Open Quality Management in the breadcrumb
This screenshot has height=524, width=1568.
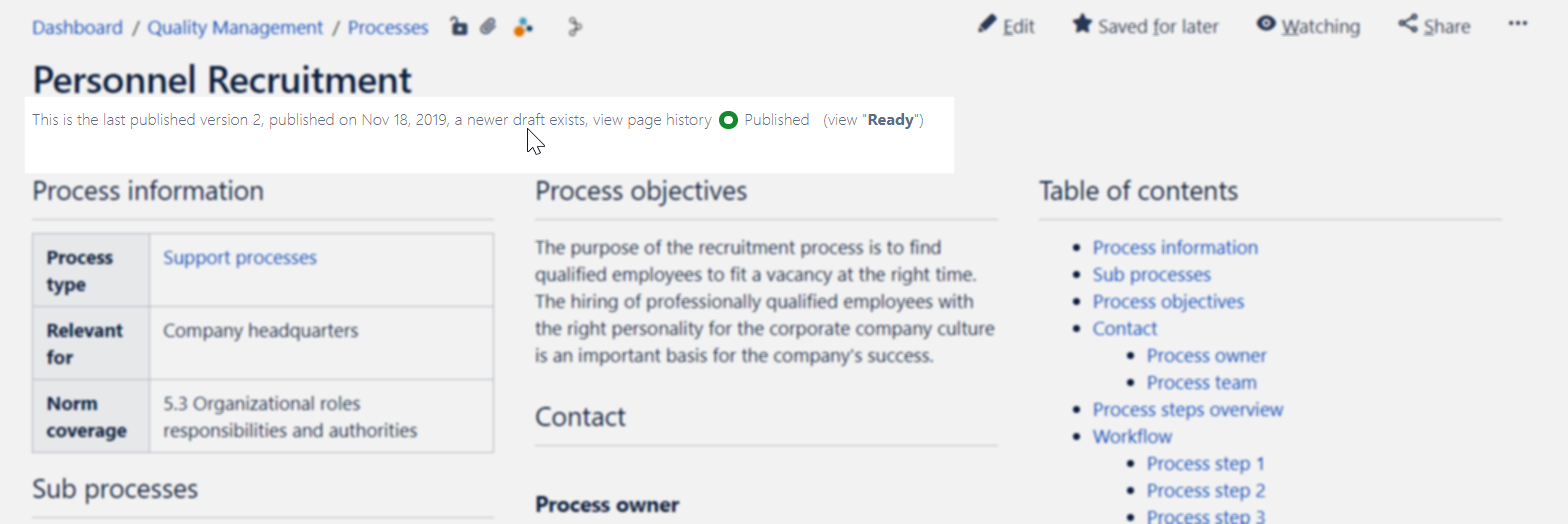[235, 27]
